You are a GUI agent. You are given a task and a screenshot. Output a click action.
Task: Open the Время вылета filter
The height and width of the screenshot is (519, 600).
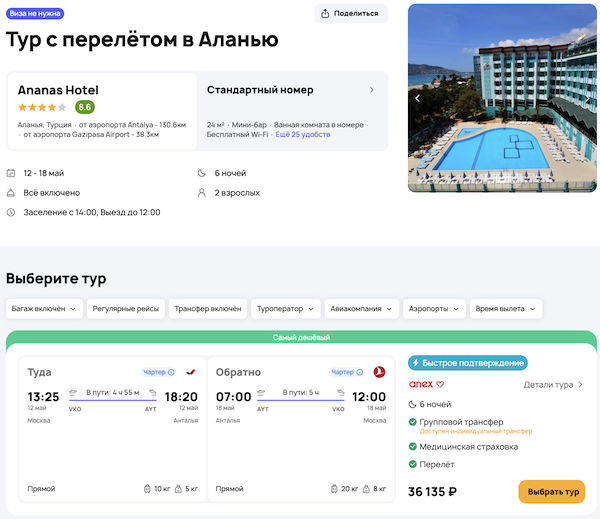point(507,309)
